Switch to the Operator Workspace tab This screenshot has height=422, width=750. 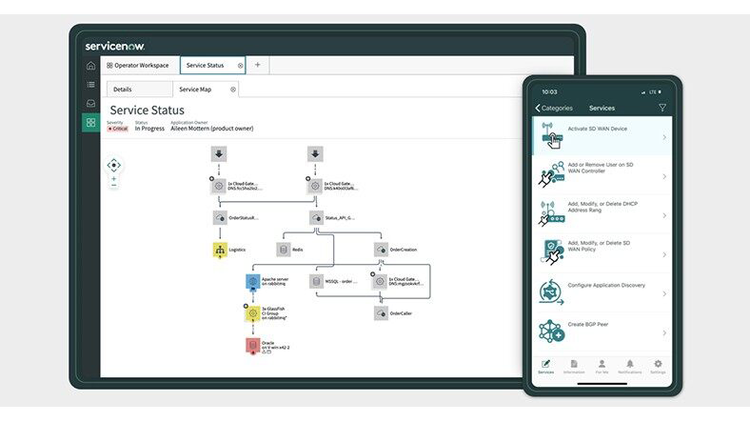click(x=138, y=66)
